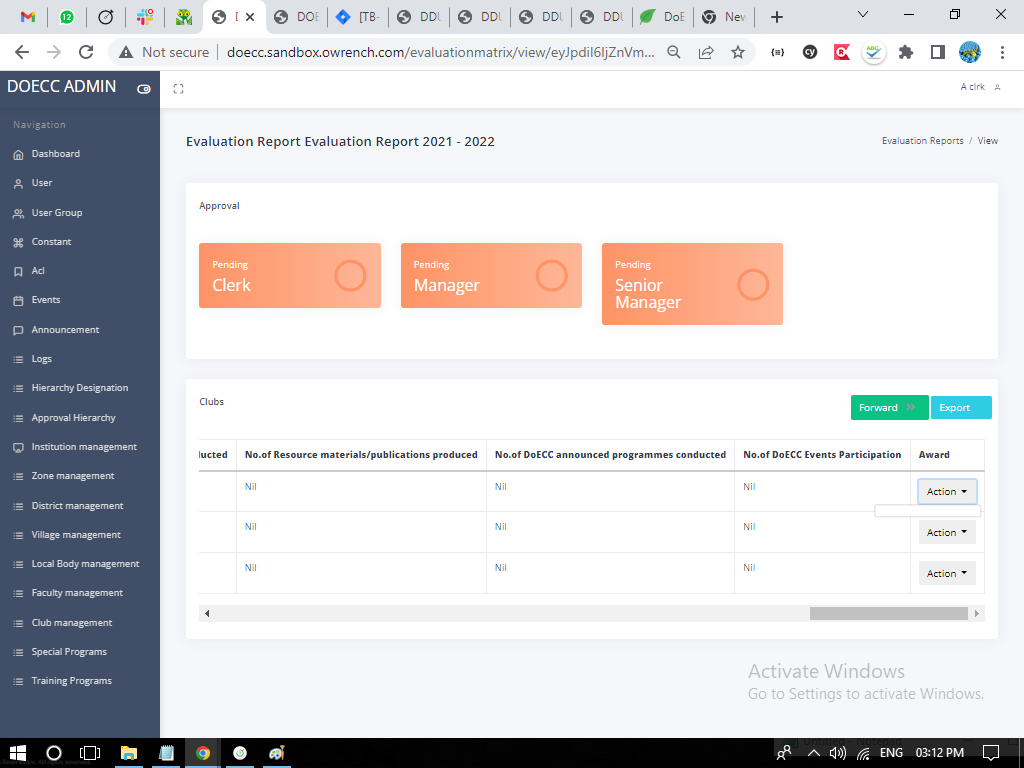Open the Action dropdown in third row
1024x768 pixels.
pos(946,574)
